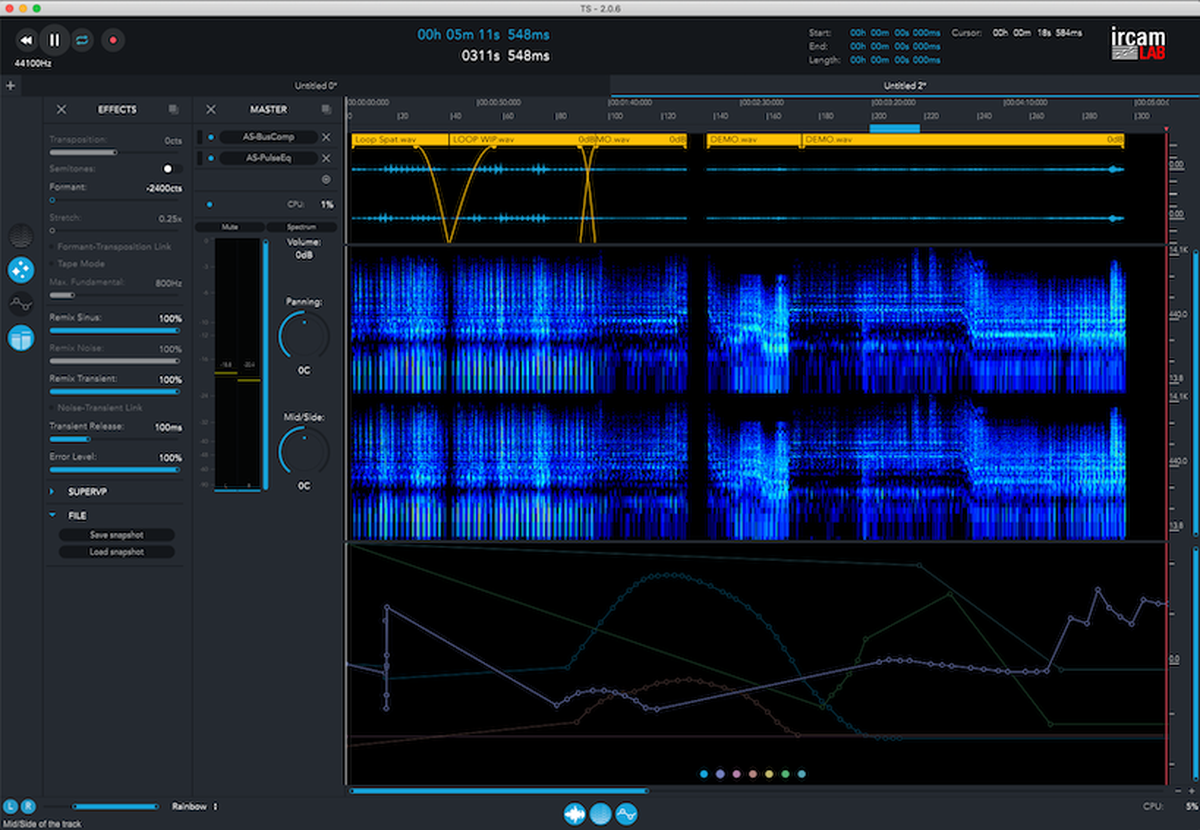
Task: Click the Save snapshot button
Action: (x=115, y=535)
